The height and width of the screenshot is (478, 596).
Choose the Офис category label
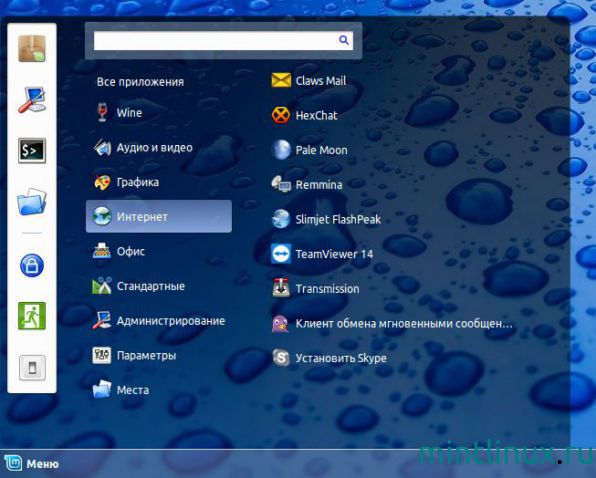[x=131, y=251]
